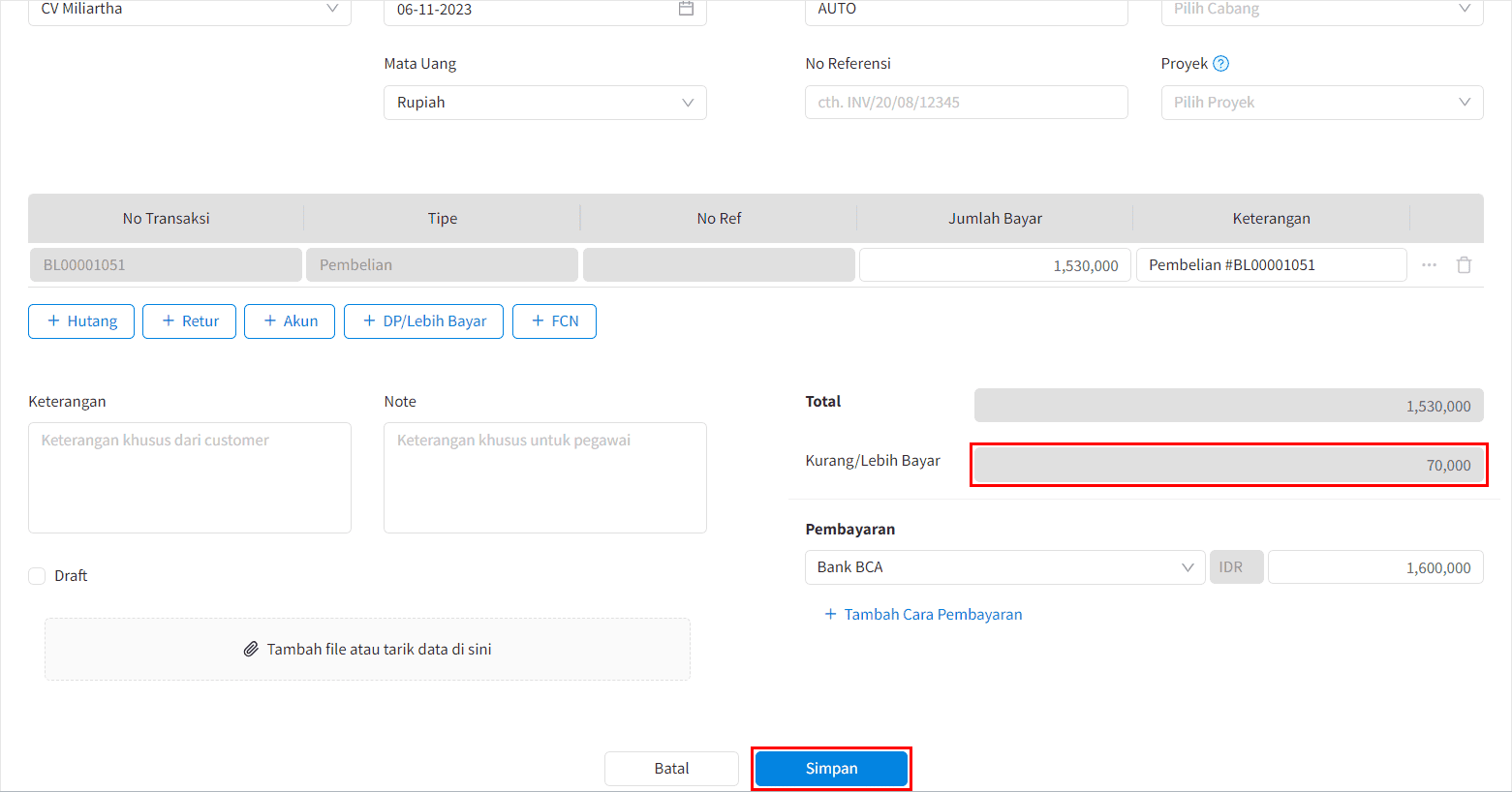Open the Bank BCA payment account dropdown
The height and width of the screenshot is (792, 1512).
point(1005,567)
